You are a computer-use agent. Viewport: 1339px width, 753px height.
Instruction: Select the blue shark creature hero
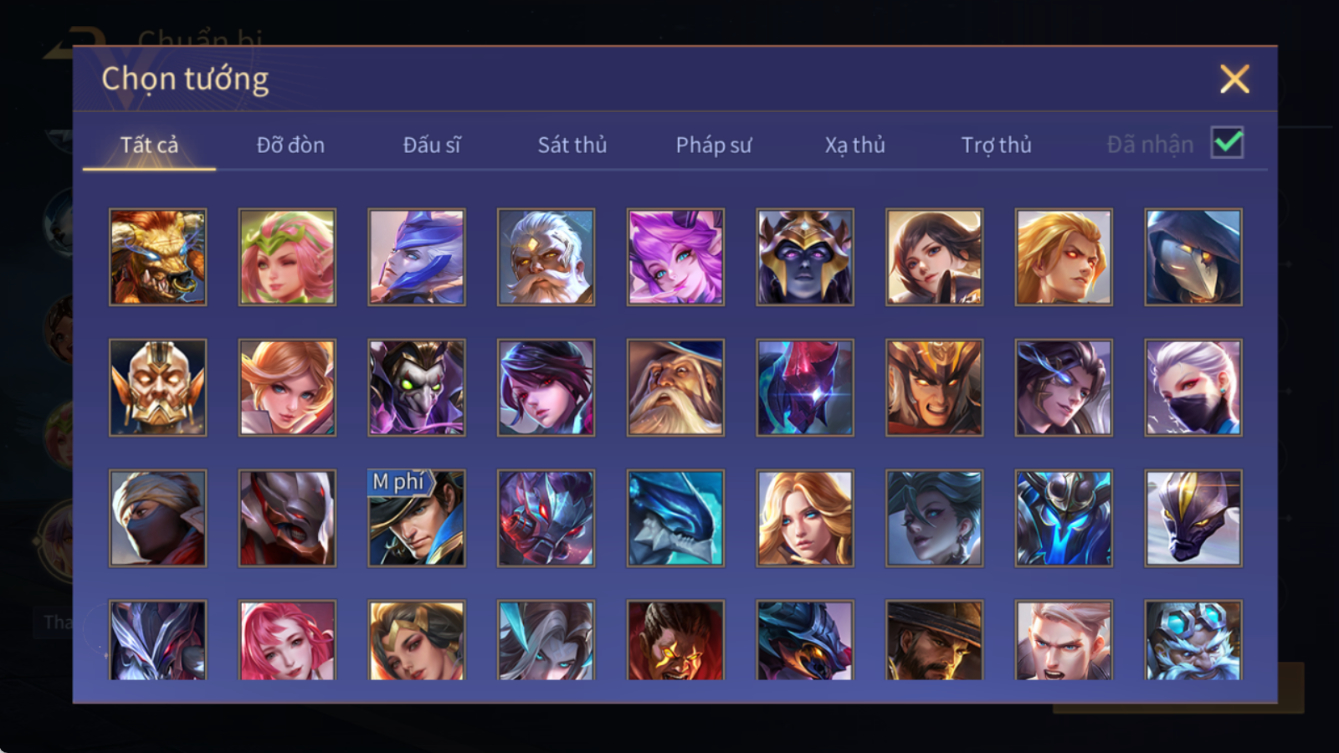pyautogui.click(x=676, y=518)
